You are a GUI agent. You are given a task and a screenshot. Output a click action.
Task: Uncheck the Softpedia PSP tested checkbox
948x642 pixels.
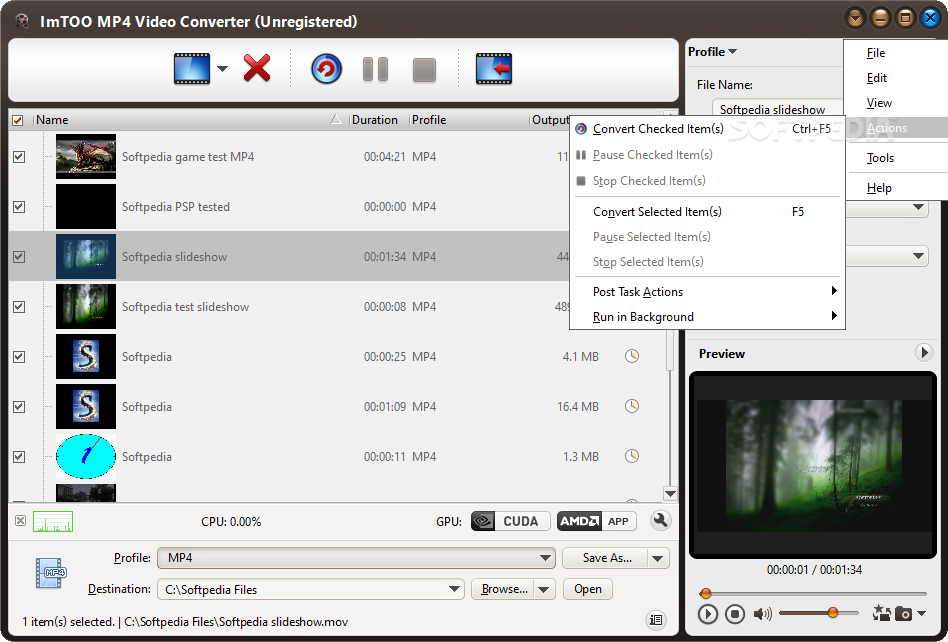point(19,207)
